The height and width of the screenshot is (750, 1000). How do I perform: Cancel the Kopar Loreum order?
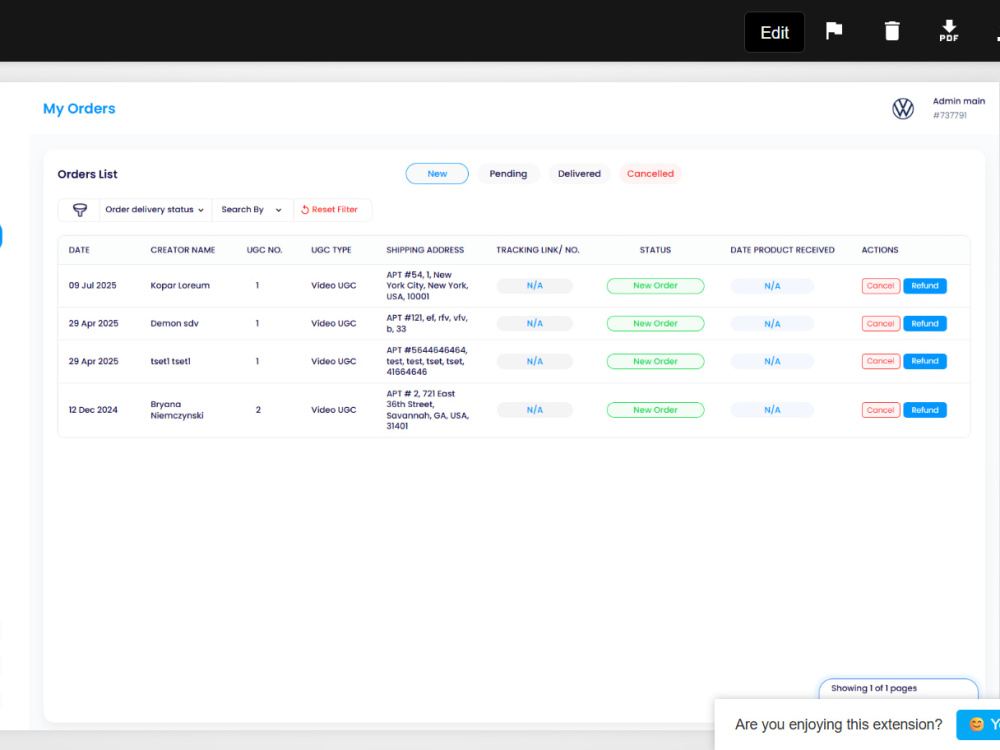(x=880, y=286)
